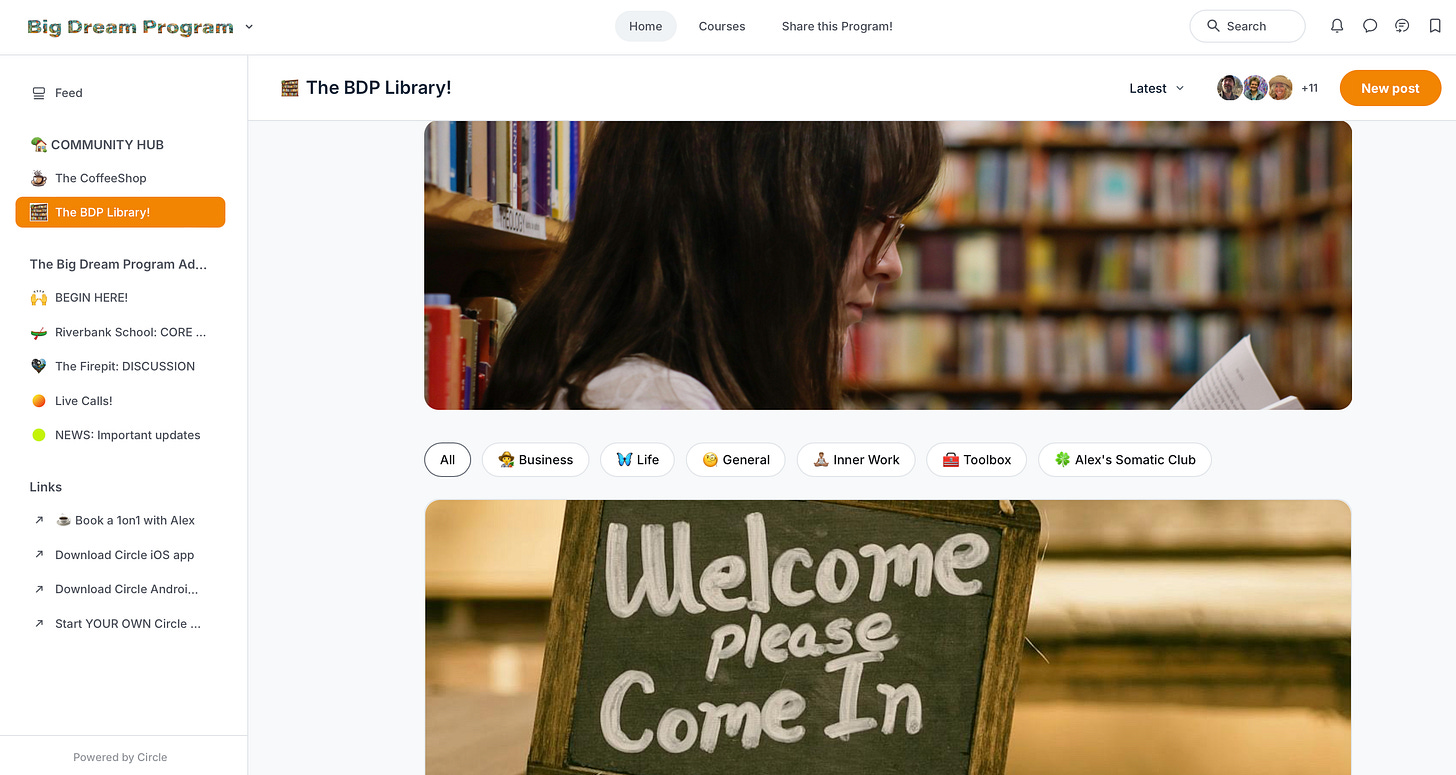Image resolution: width=1456 pixels, height=775 pixels.
Task: Open the chat threads icon
Action: [x=1402, y=26]
